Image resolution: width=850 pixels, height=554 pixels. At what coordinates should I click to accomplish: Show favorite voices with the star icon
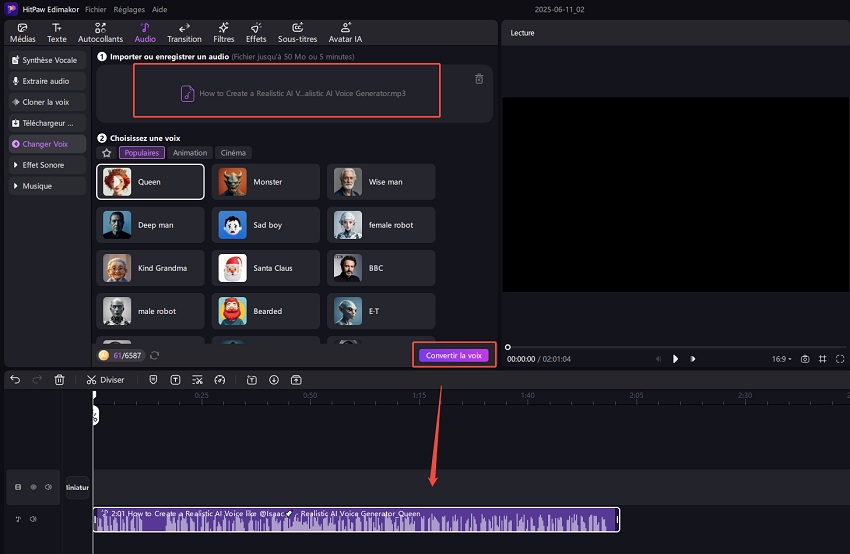coord(107,153)
